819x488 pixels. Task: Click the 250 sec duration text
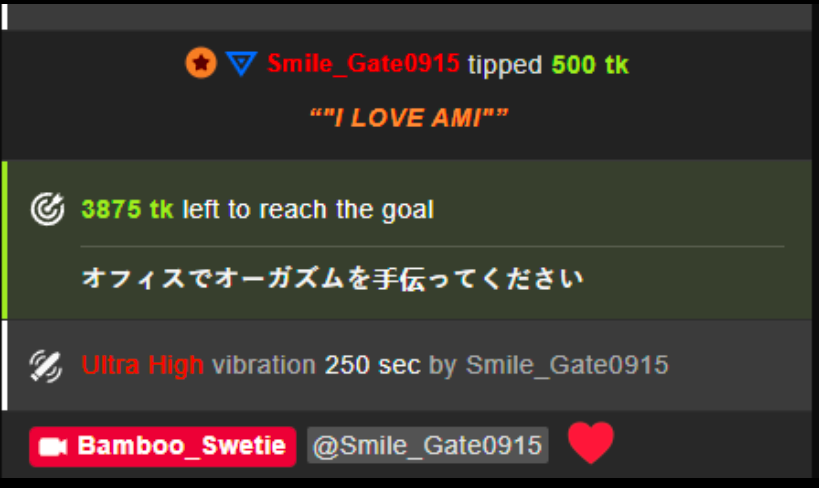[372, 365]
